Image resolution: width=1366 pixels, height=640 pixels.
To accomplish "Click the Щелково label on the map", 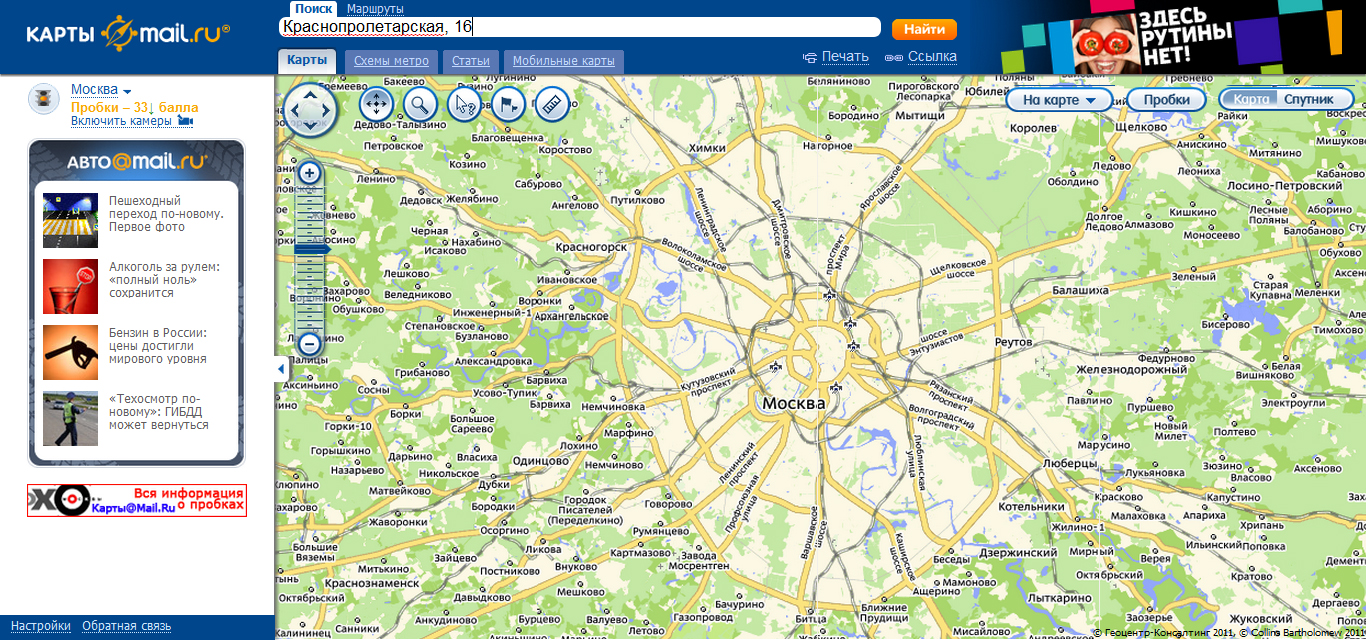I will click(1141, 127).
